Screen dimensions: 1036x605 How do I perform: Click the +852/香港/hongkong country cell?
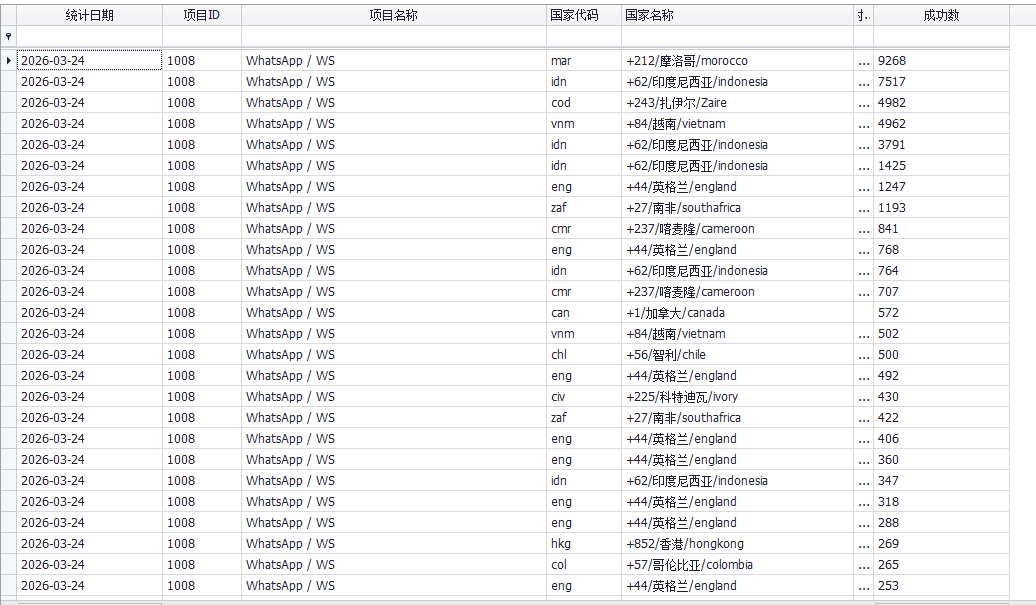tap(737, 544)
